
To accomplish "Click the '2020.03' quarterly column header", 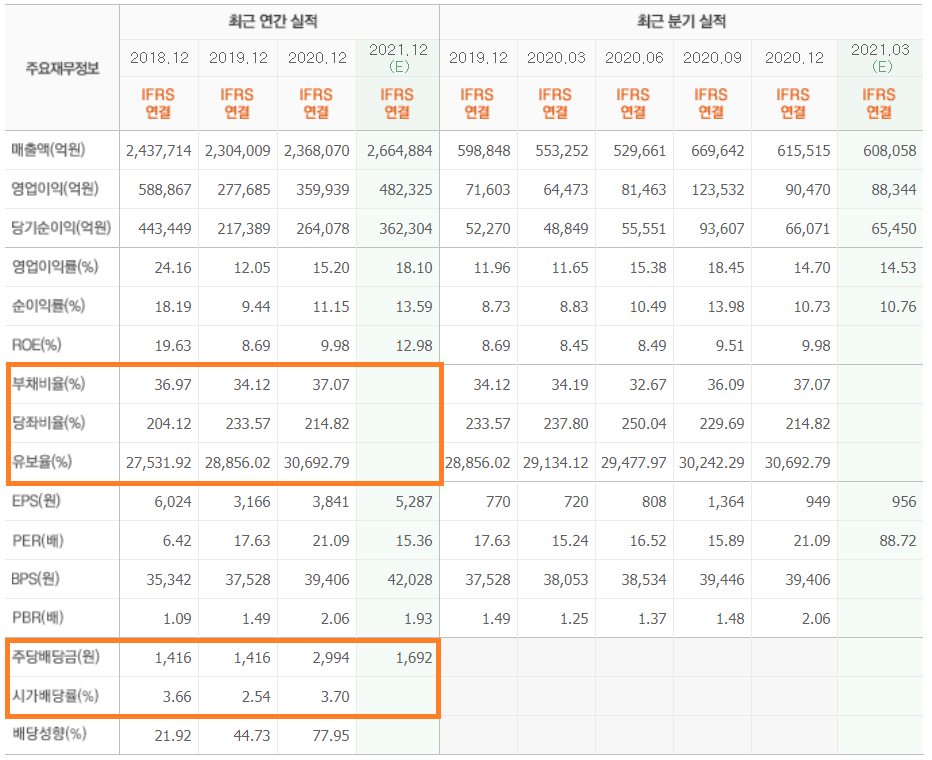I will (556, 58).
